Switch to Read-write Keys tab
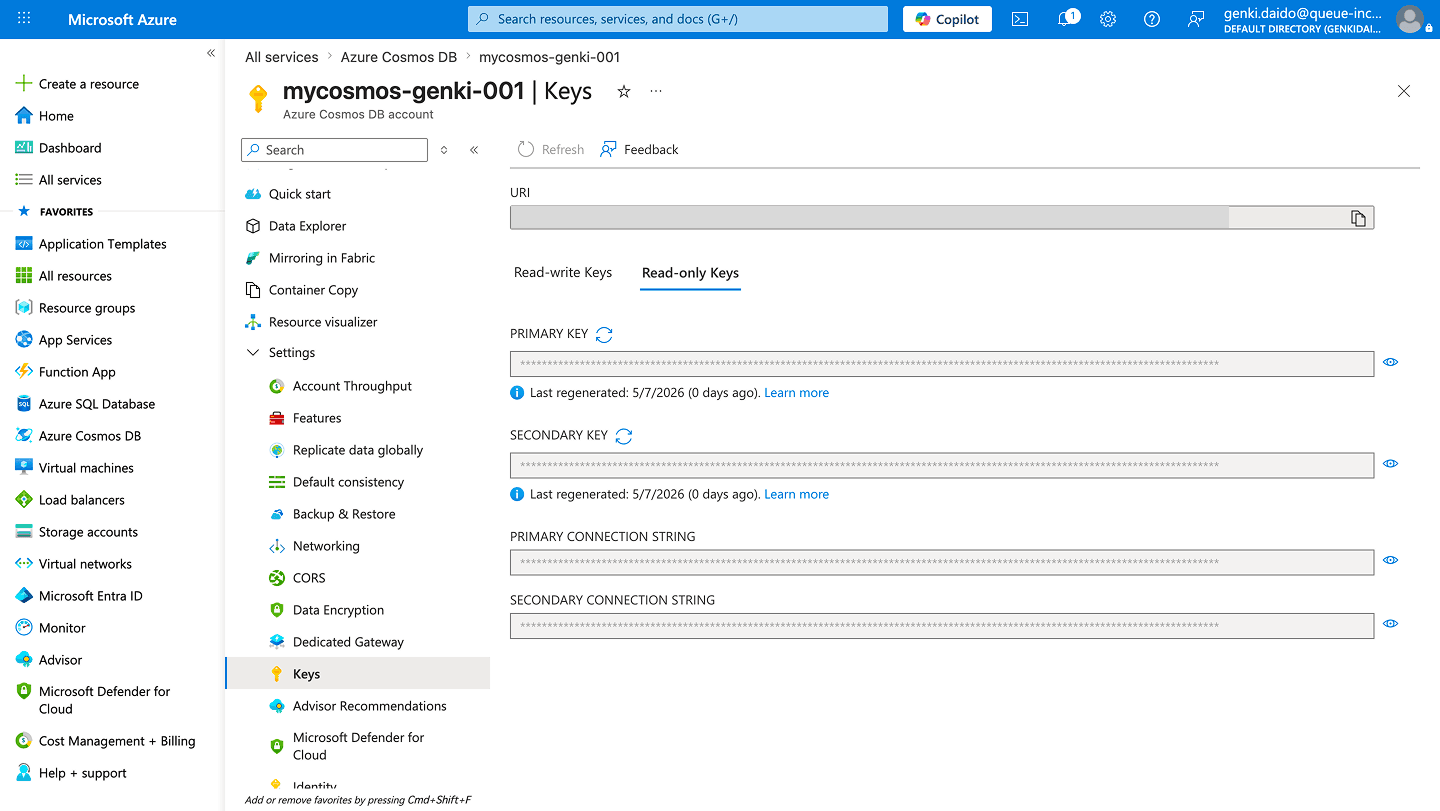Viewport: 1440px width, 811px height. pos(563,273)
